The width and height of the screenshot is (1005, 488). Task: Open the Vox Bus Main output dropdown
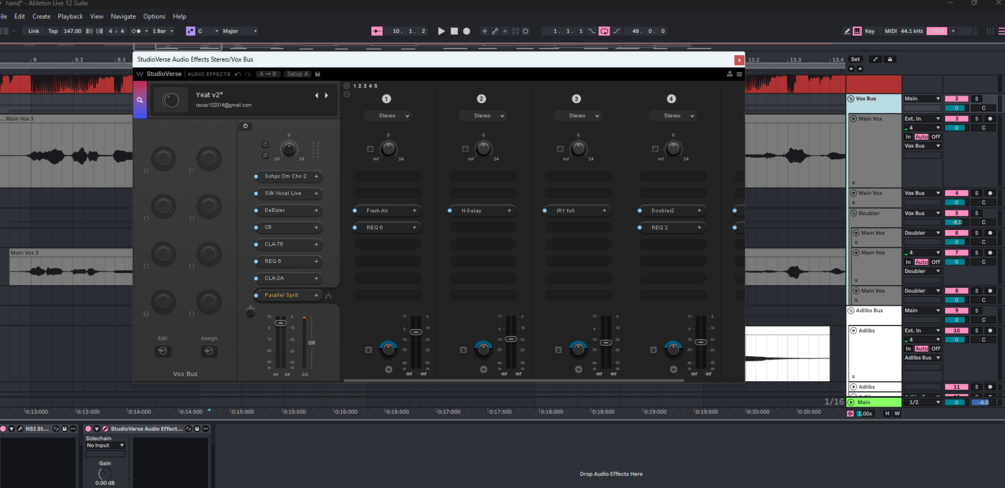pos(922,99)
